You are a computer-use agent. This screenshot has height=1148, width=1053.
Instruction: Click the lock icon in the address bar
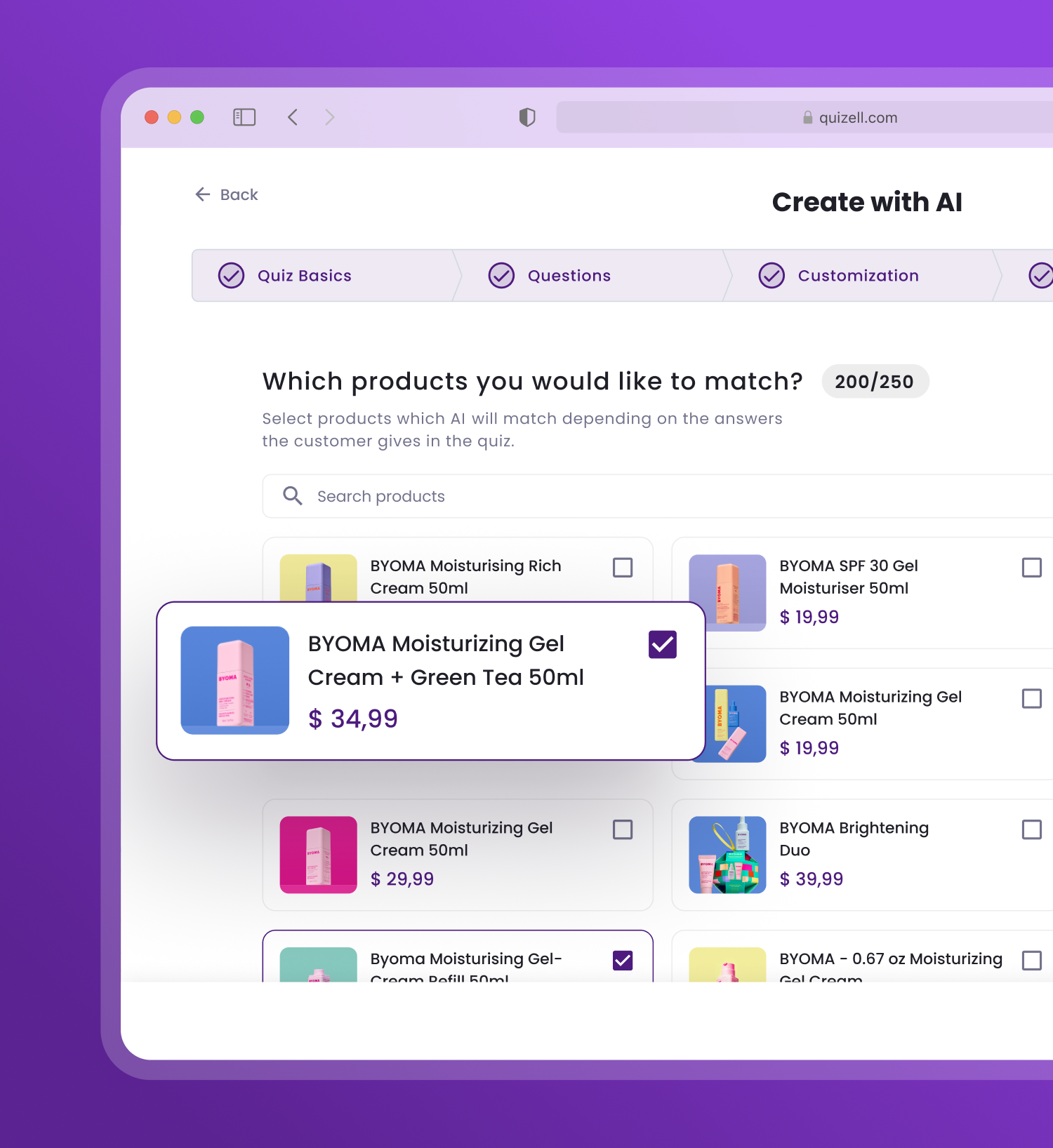point(808,117)
